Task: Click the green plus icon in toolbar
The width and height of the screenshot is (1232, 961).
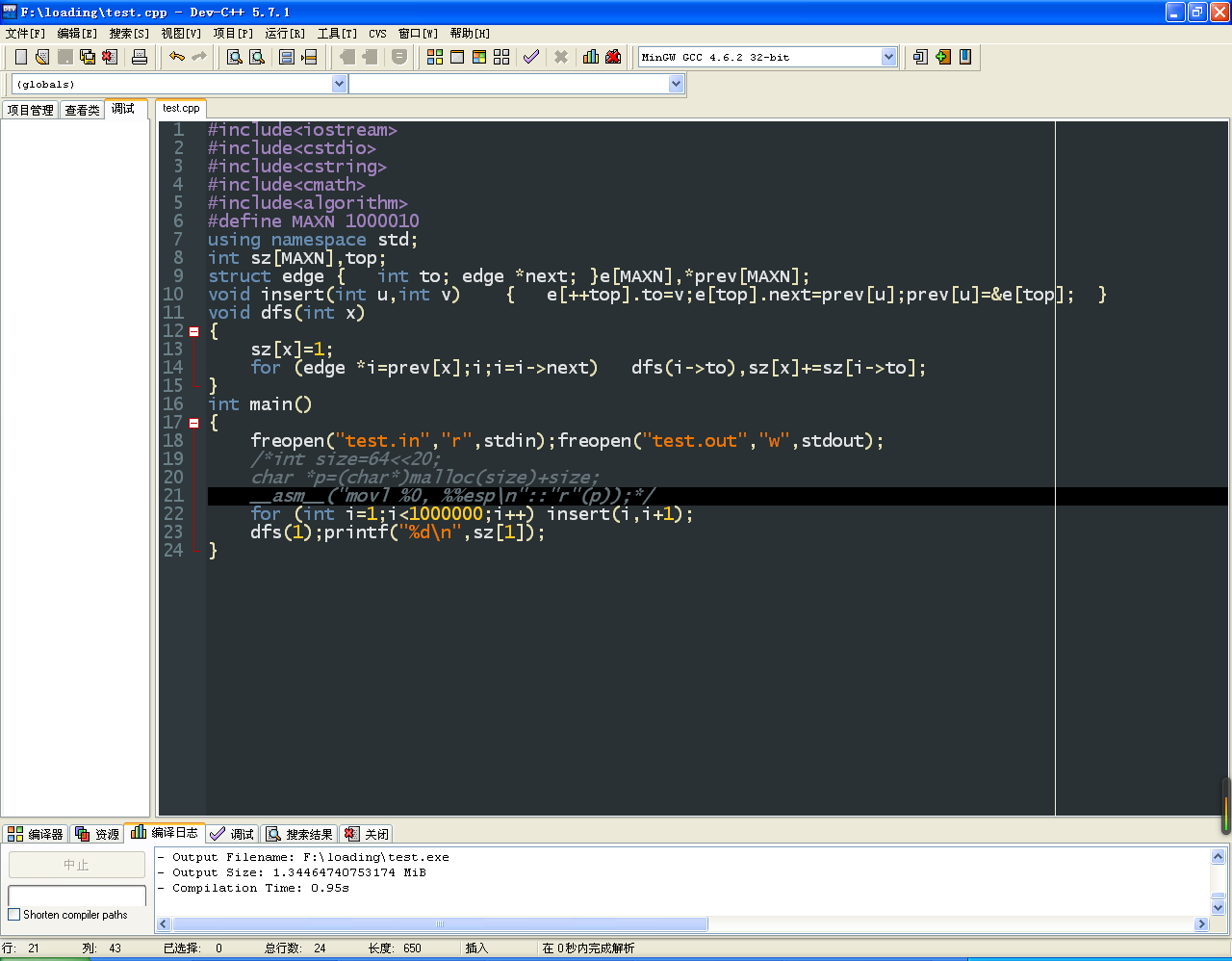Action: [x=943, y=57]
